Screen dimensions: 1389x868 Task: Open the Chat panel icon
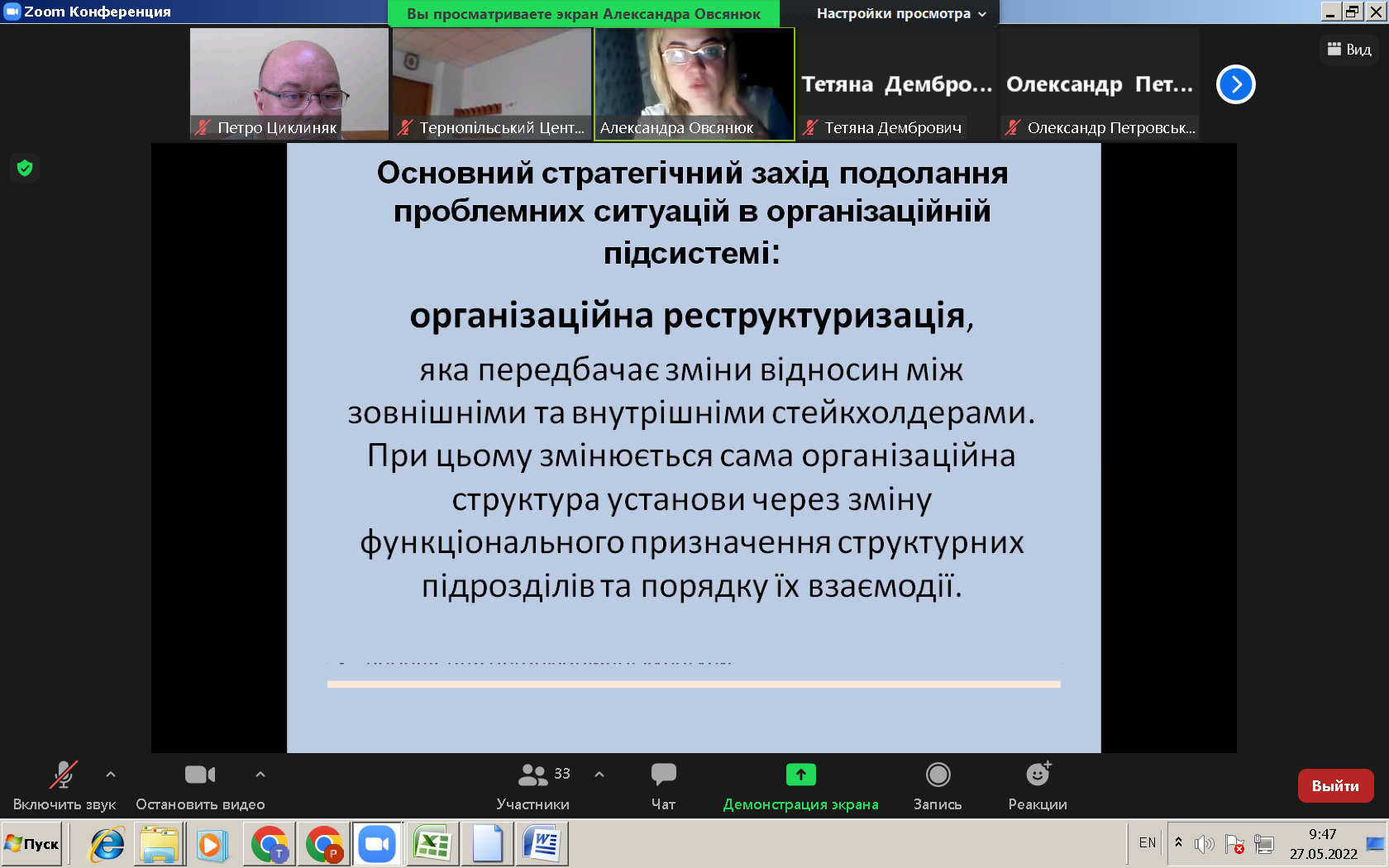click(x=663, y=775)
